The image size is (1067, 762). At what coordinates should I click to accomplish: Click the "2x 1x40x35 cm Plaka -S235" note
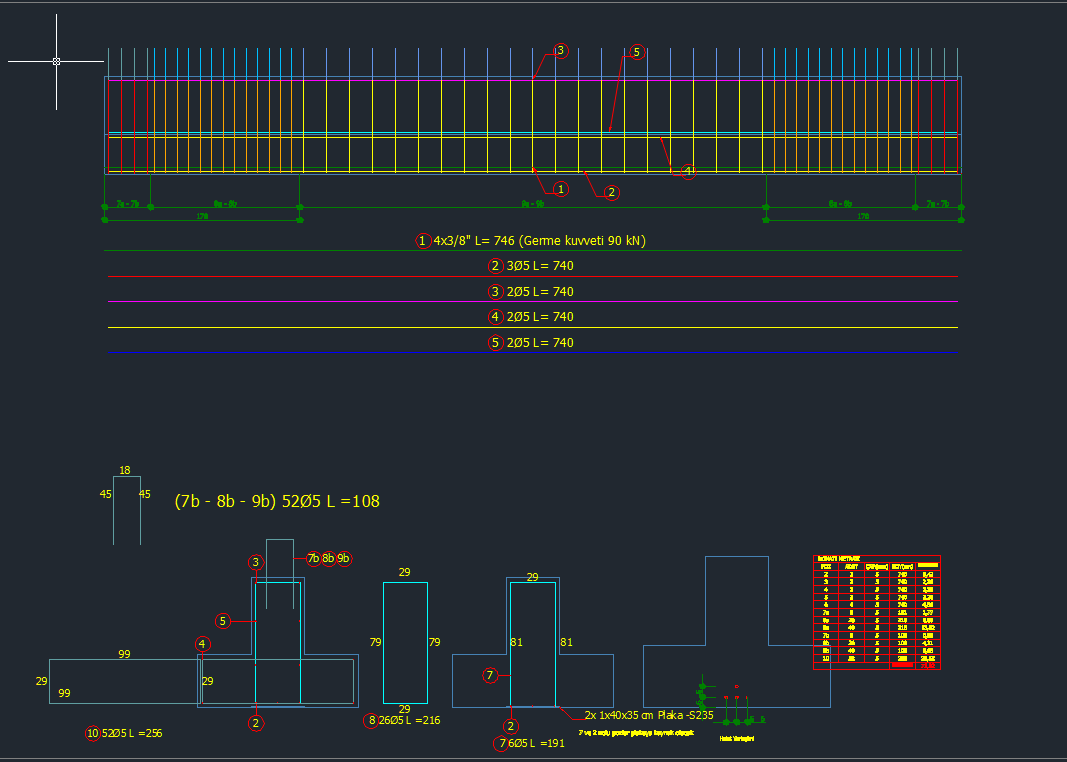[x=648, y=715]
